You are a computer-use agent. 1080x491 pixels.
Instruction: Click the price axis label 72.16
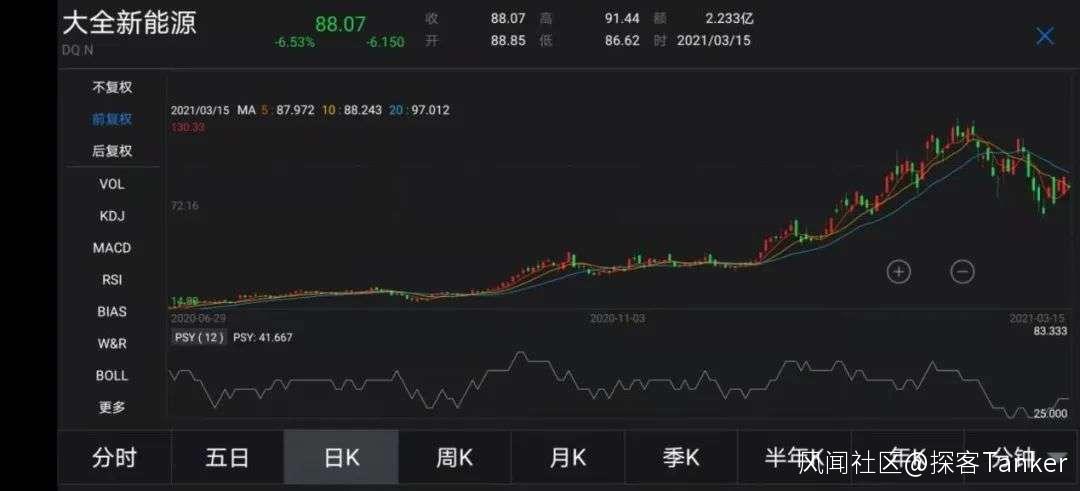pyautogui.click(x=185, y=205)
